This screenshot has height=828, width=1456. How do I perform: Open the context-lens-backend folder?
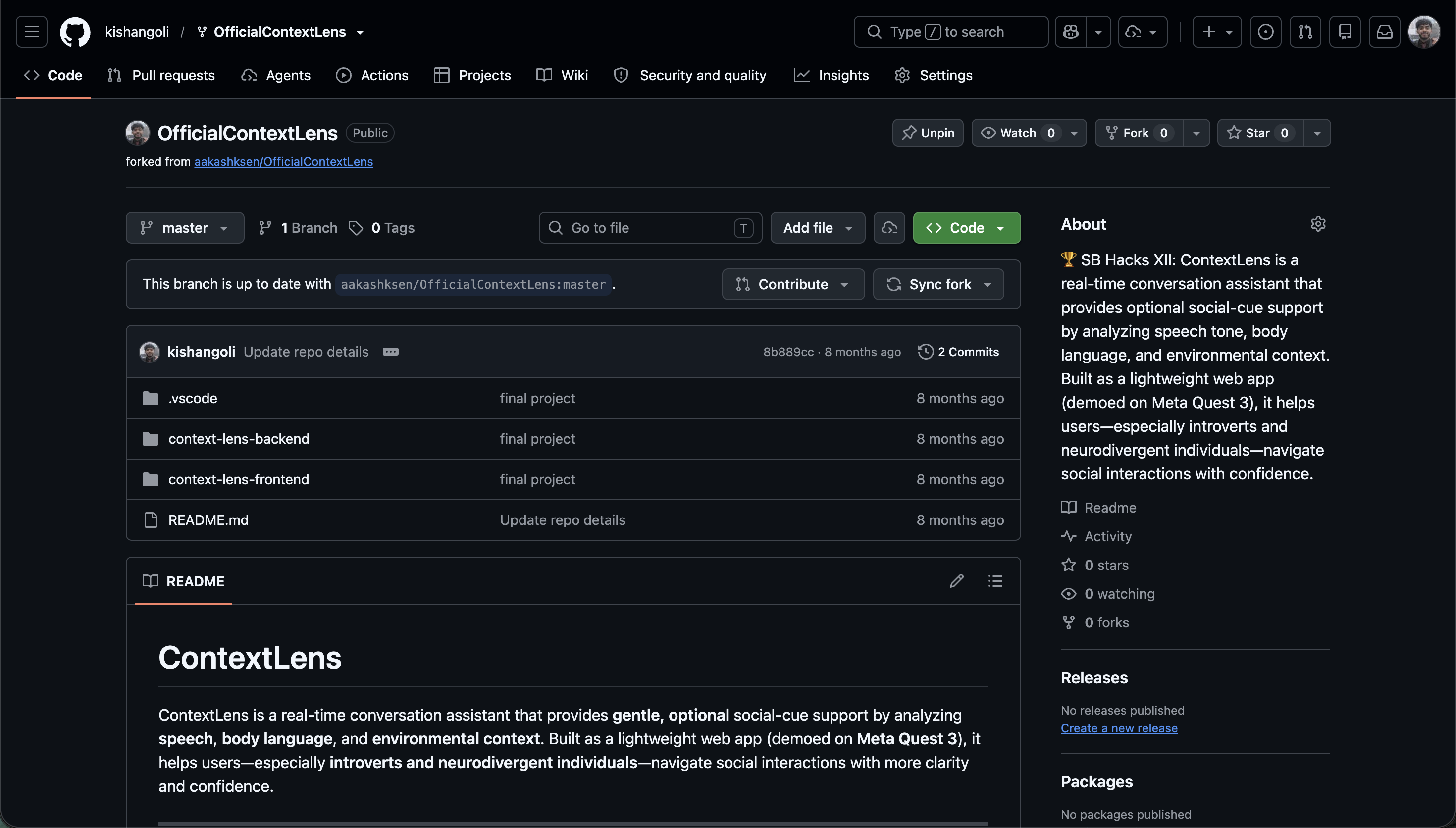239,439
